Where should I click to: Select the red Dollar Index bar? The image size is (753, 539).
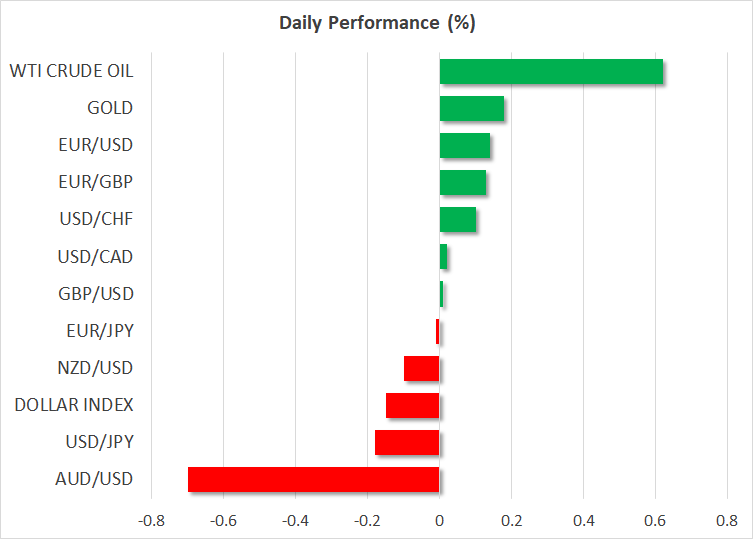coord(412,405)
